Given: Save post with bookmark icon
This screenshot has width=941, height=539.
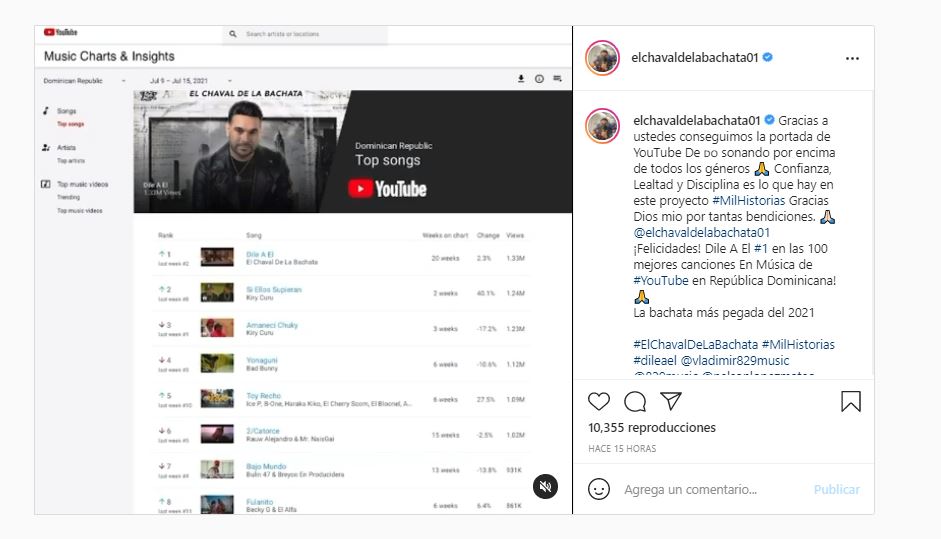Looking at the screenshot, I should point(850,401).
